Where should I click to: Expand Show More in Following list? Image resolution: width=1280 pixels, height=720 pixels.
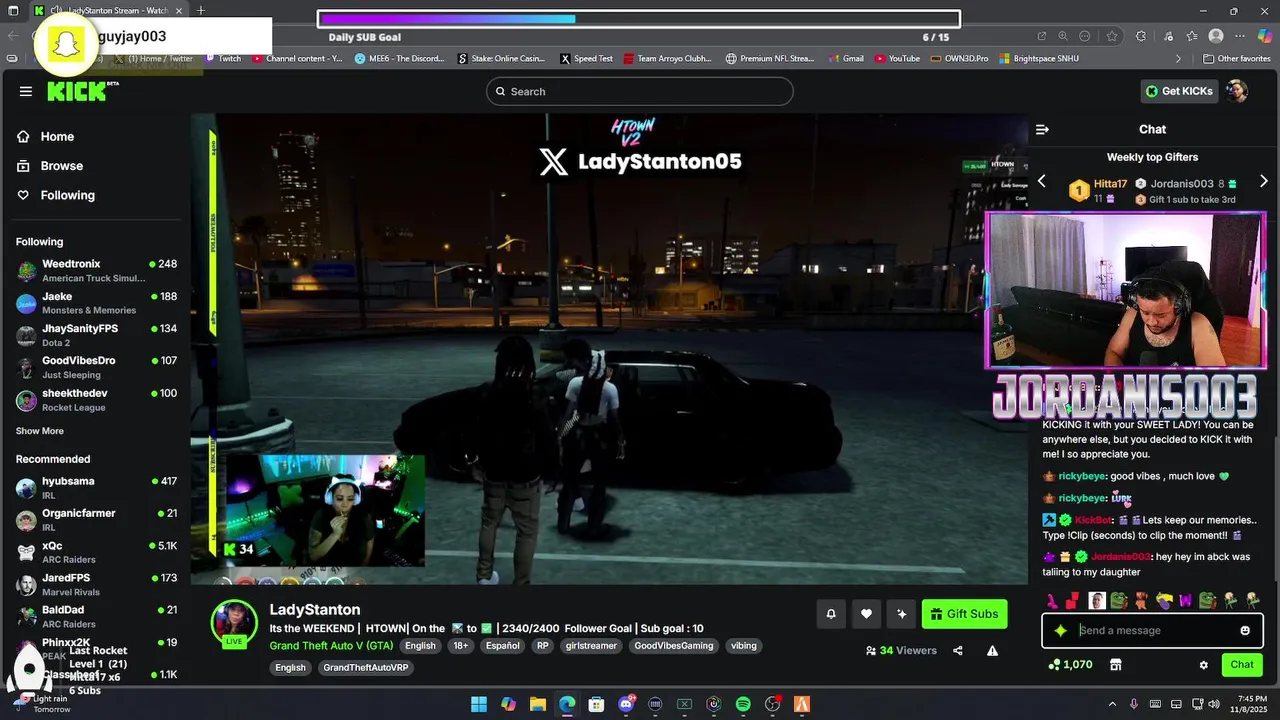pos(40,431)
